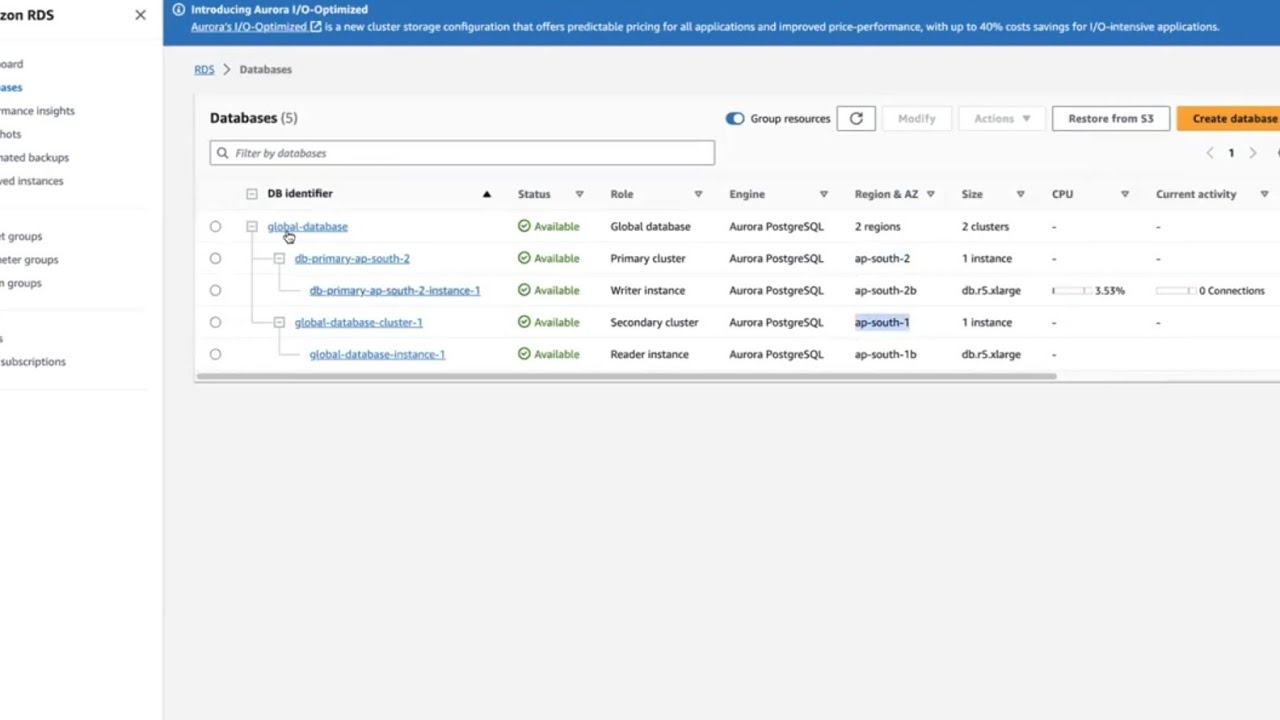Click the refresh icon button
The image size is (1280, 720).
click(856, 118)
